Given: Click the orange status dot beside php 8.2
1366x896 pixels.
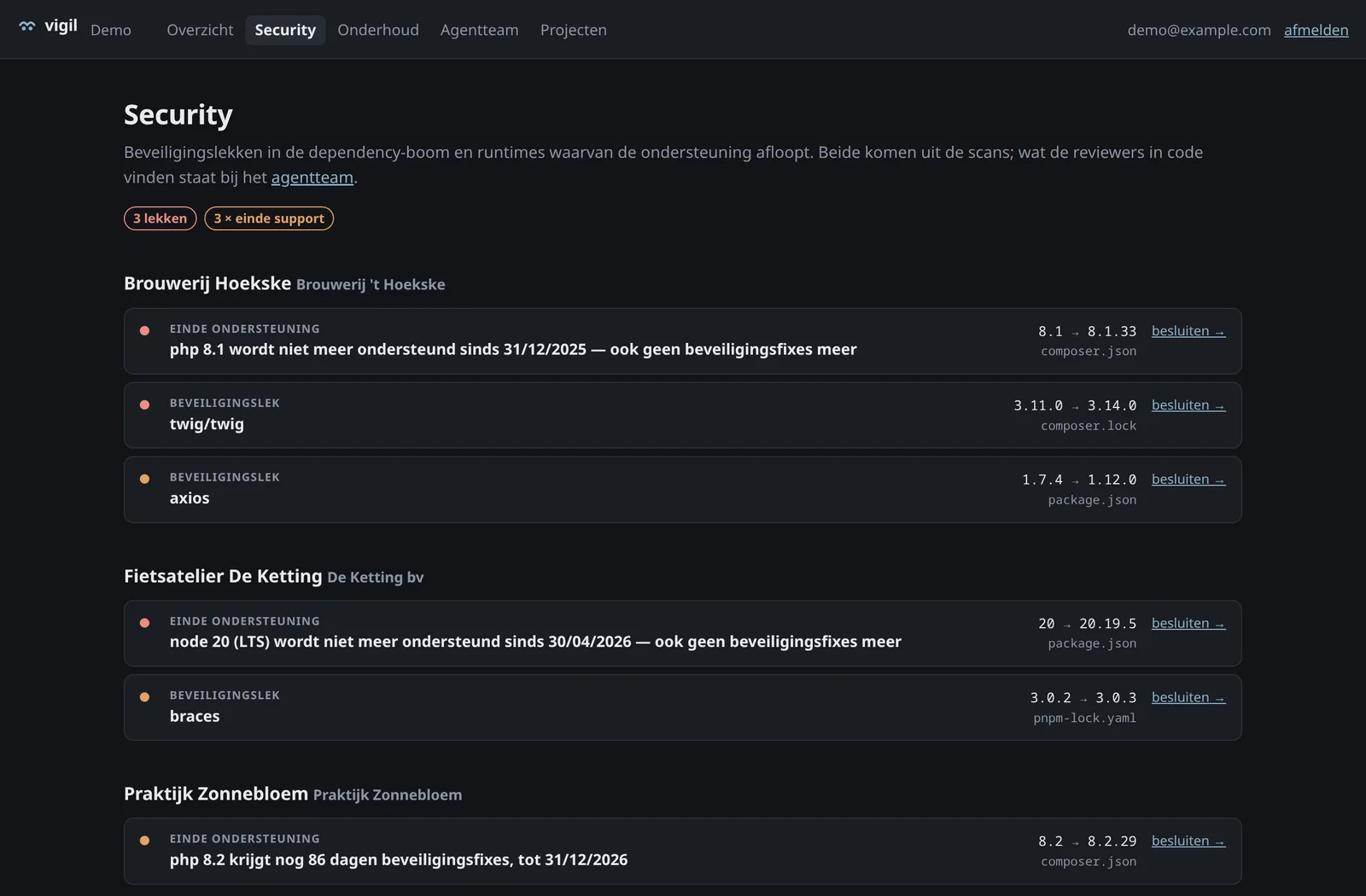Looking at the screenshot, I should tap(145, 841).
